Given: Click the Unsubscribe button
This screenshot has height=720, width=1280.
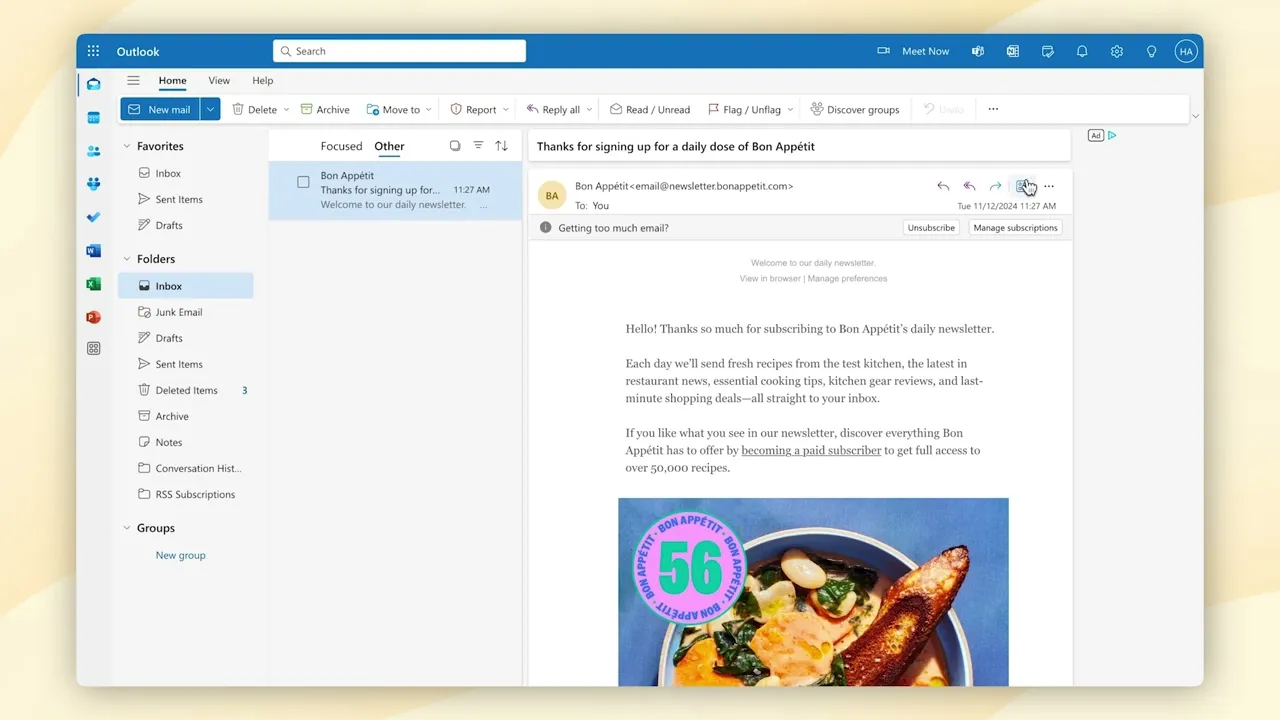Looking at the screenshot, I should (930, 228).
